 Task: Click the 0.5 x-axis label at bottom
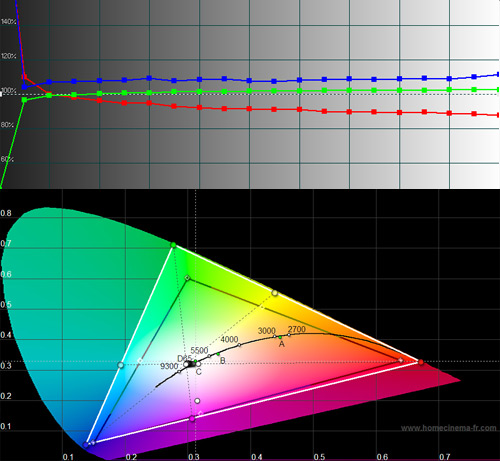click(319, 457)
